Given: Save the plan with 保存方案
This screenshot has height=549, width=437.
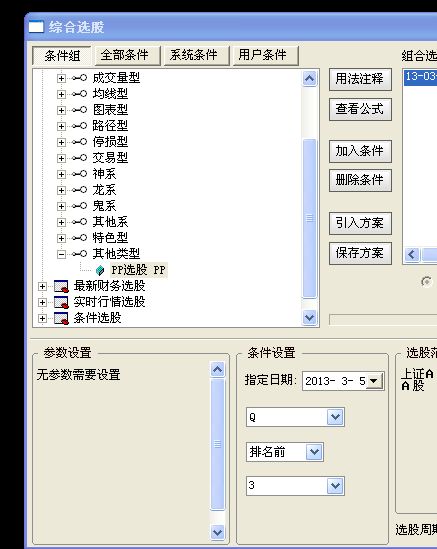Looking at the screenshot, I should point(360,253).
